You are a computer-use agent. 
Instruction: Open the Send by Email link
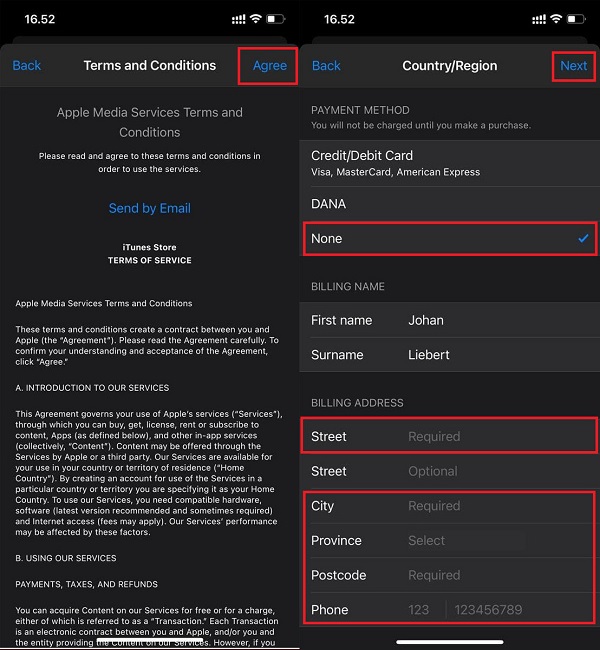tap(149, 208)
